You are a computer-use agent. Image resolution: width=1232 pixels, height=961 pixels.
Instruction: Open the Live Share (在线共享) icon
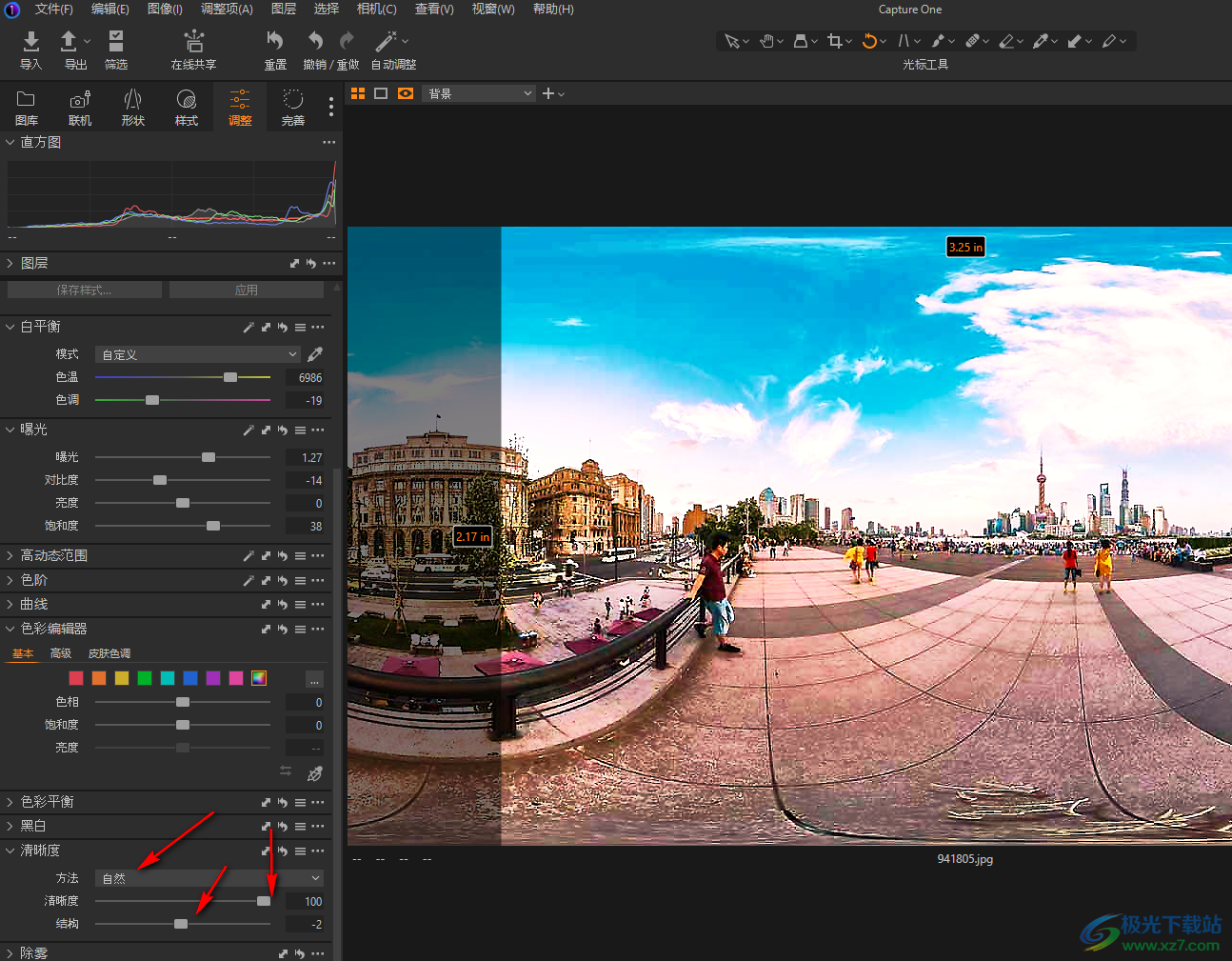pyautogui.click(x=194, y=41)
